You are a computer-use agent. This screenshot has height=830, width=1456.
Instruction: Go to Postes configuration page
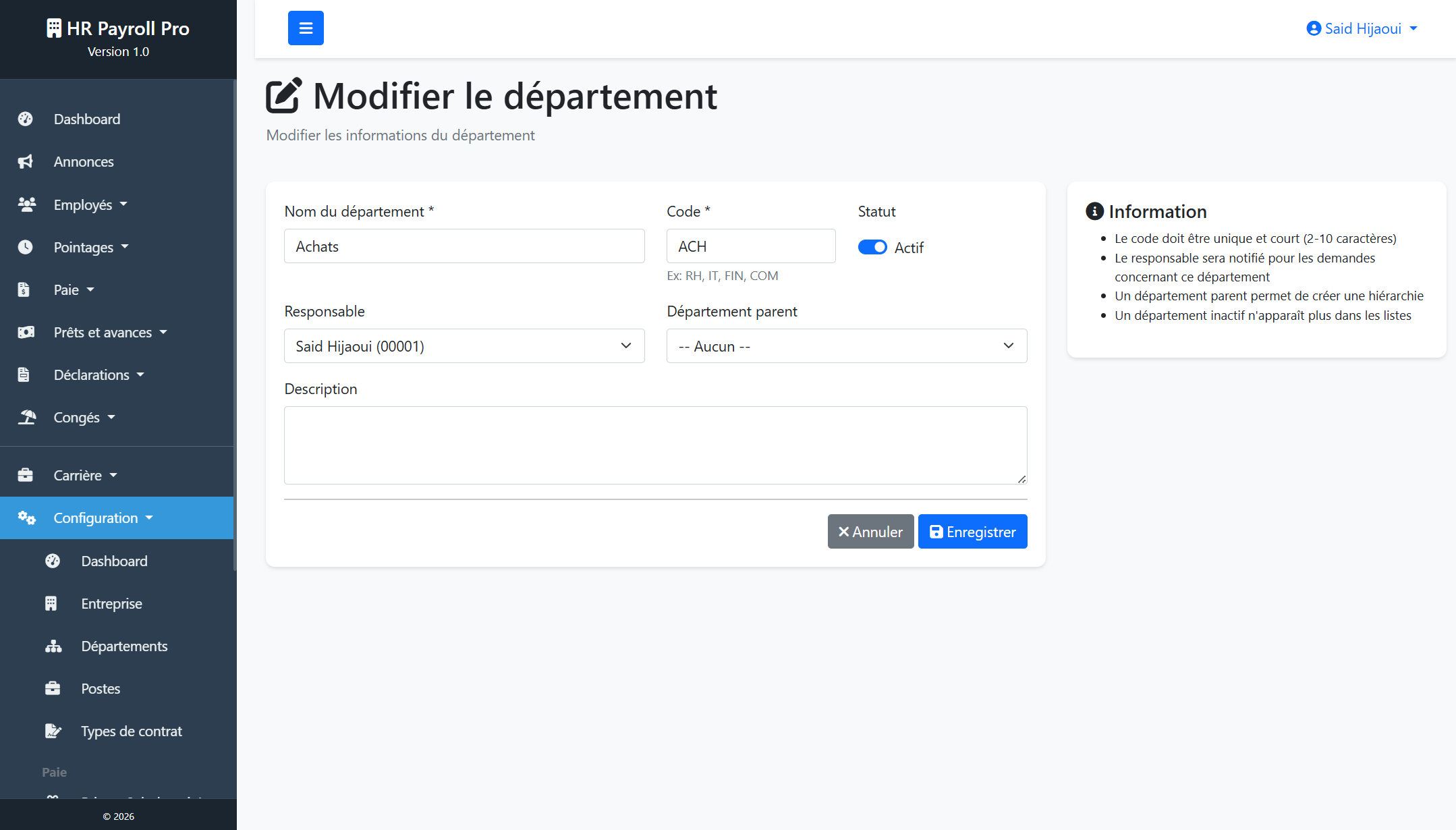pos(117,688)
